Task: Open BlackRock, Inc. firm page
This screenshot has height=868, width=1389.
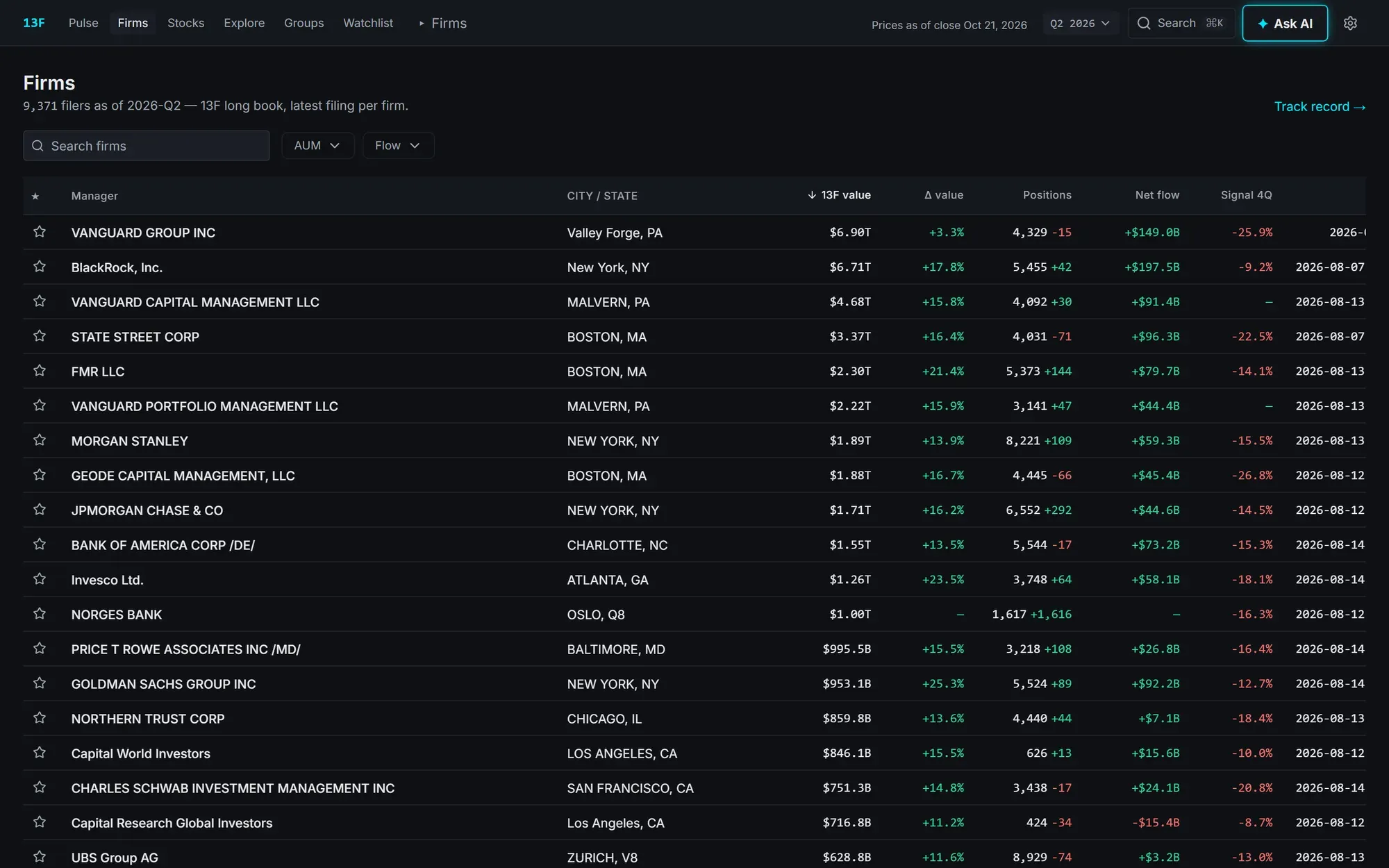Action: point(117,267)
